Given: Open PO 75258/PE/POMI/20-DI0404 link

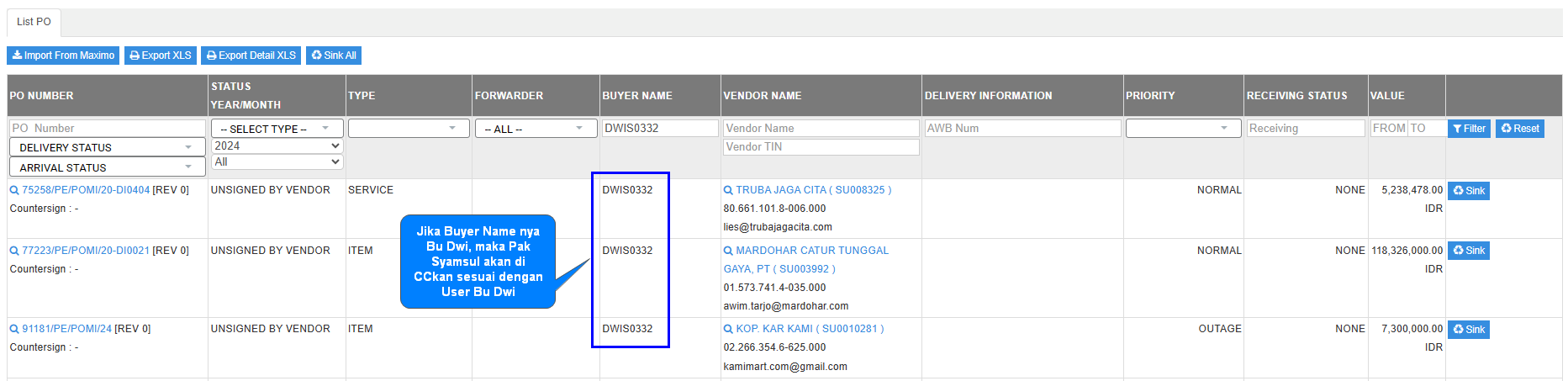Looking at the screenshot, I should (x=86, y=190).
